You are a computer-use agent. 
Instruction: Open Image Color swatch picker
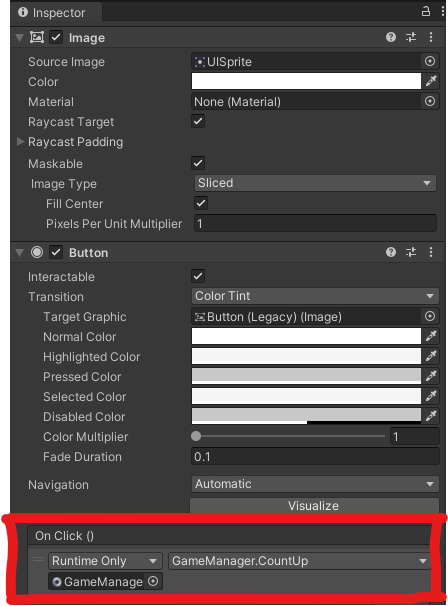tap(306, 81)
